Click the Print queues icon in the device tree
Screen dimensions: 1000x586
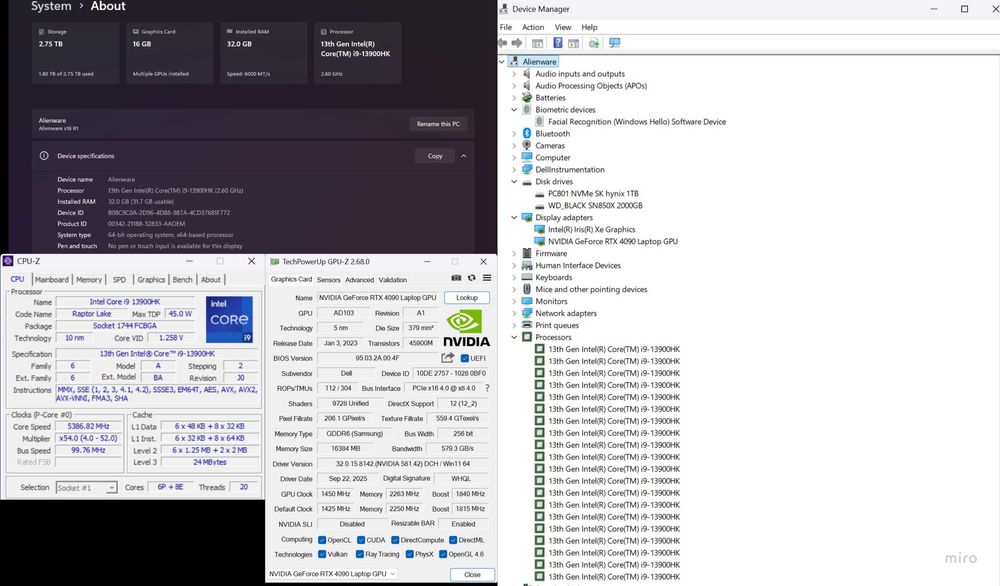point(527,325)
